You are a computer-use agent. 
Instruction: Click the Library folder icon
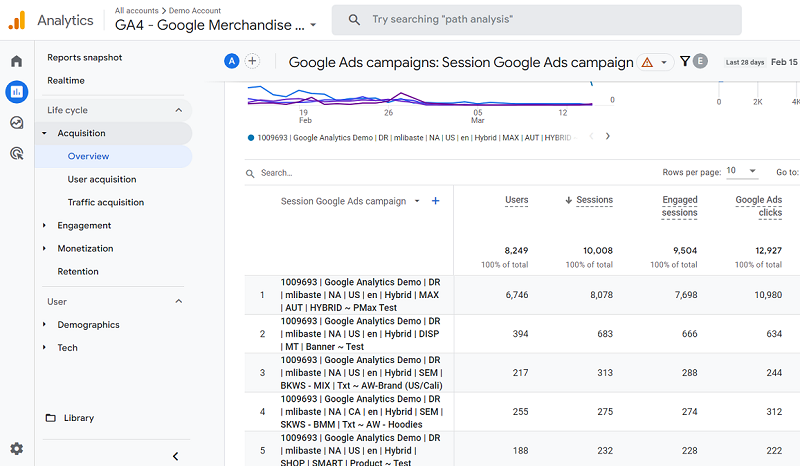[x=51, y=418]
